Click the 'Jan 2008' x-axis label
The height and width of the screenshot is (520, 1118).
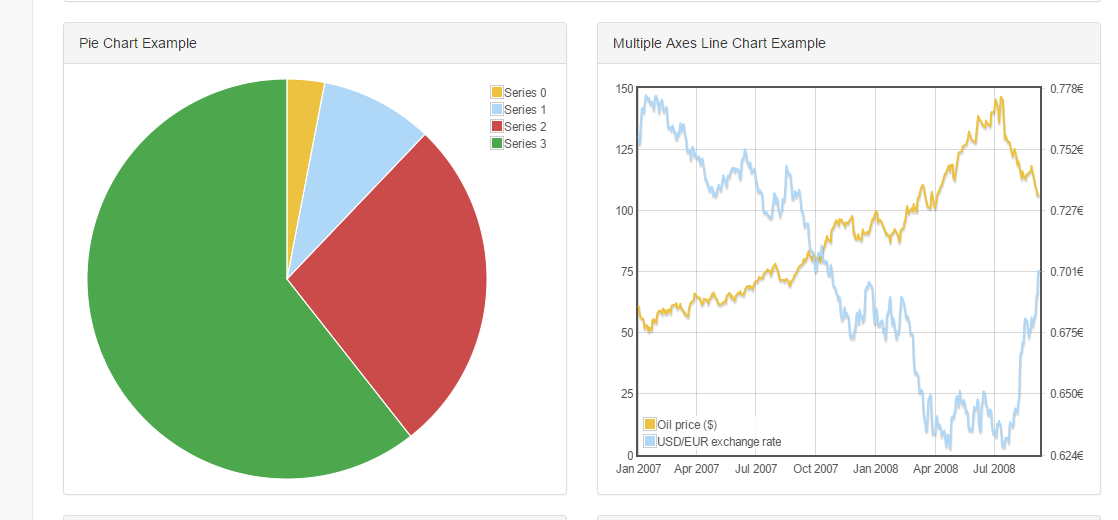[876, 469]
